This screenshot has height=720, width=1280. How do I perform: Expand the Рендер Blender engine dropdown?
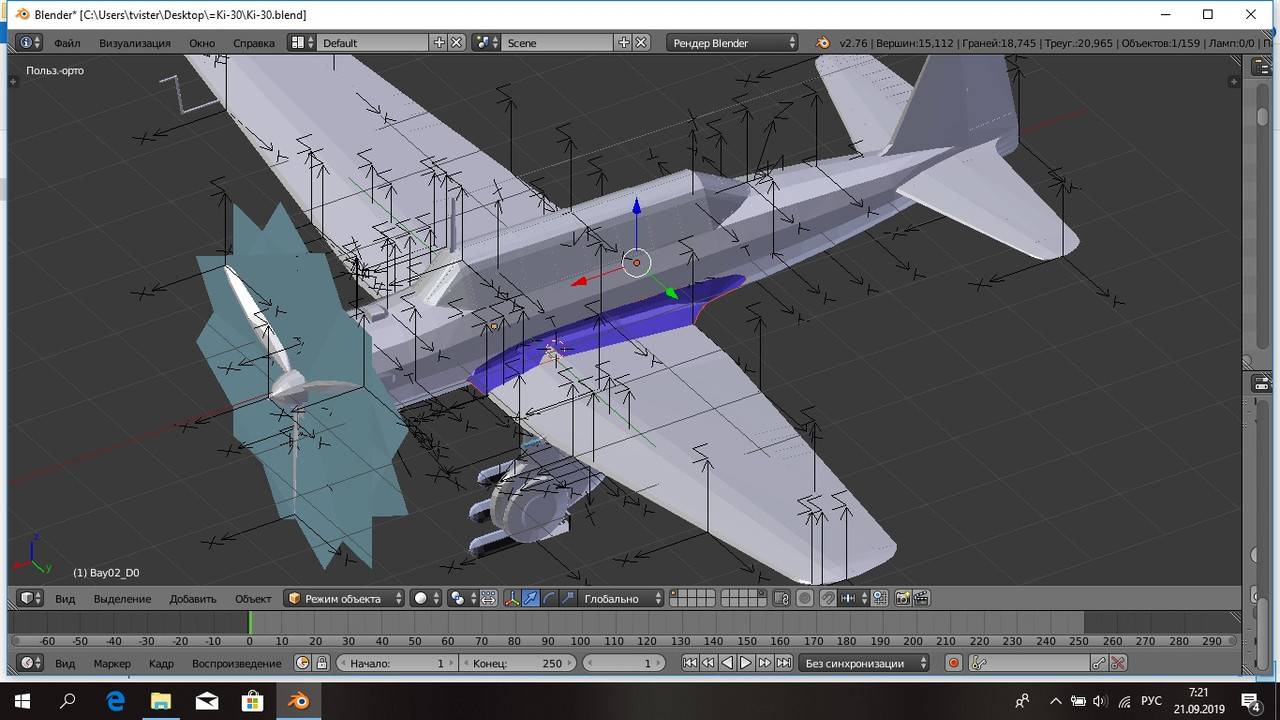[733, 43]
